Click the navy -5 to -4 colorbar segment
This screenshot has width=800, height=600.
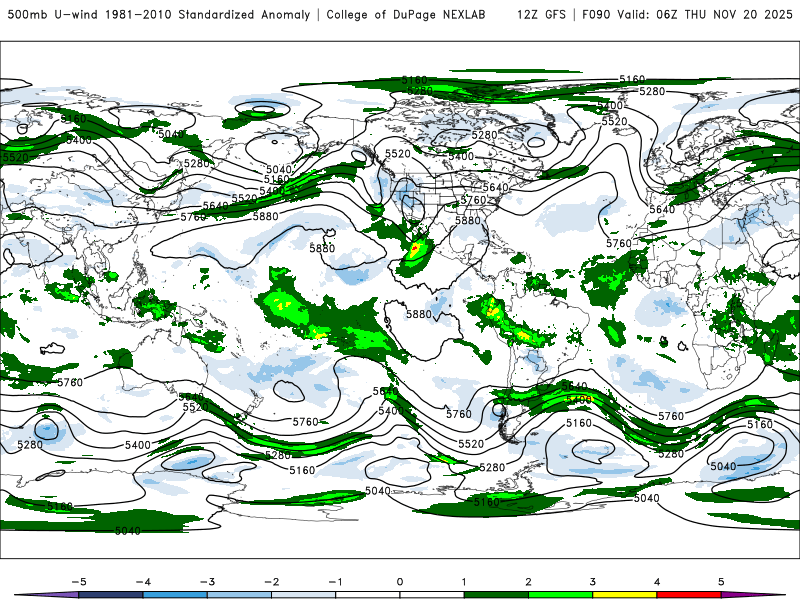tap(111, 595)
